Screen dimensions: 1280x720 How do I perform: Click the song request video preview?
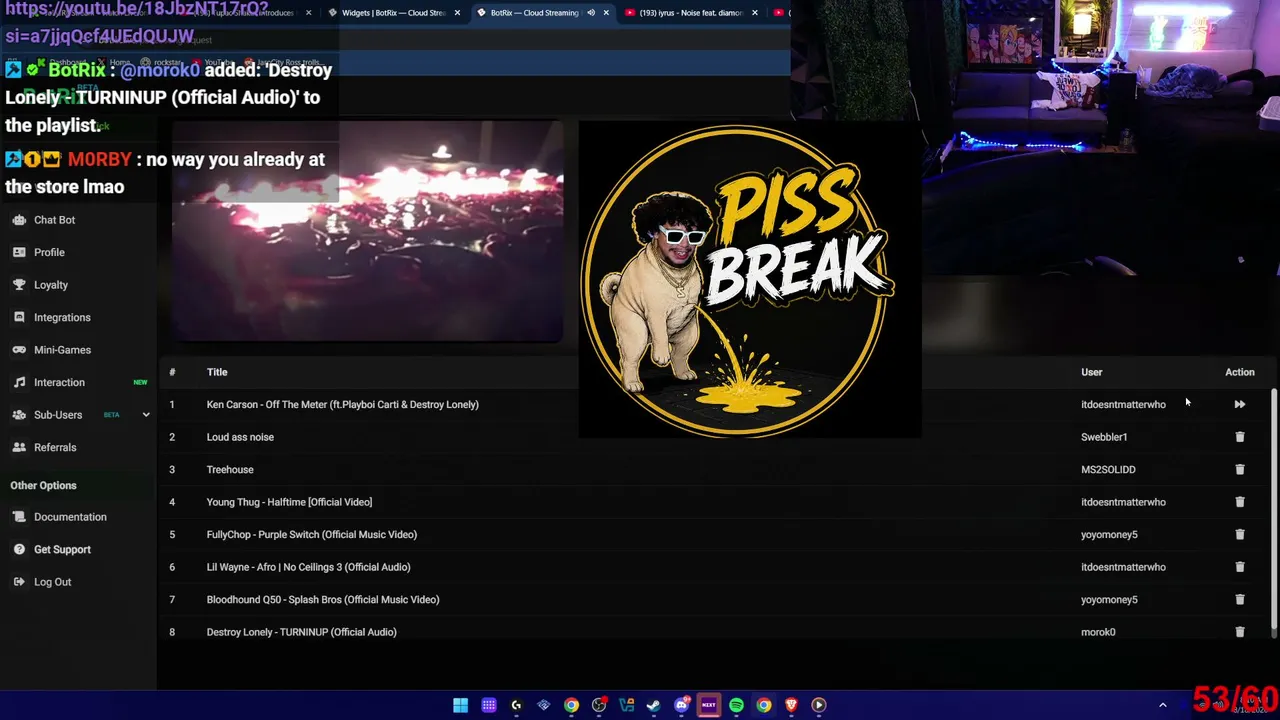tap(367, 232)
